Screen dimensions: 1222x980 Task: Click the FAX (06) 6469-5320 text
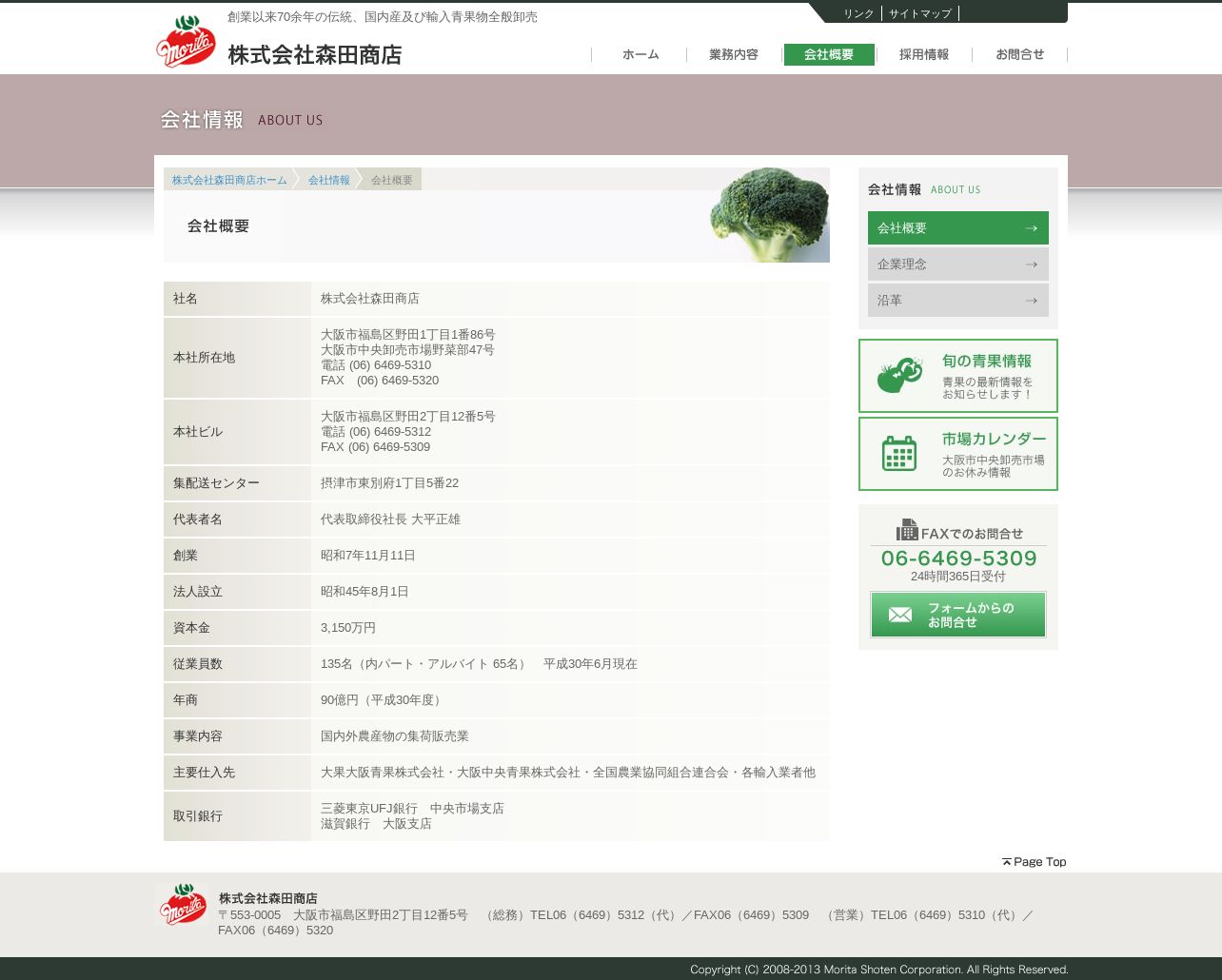[x=380, y=381]
